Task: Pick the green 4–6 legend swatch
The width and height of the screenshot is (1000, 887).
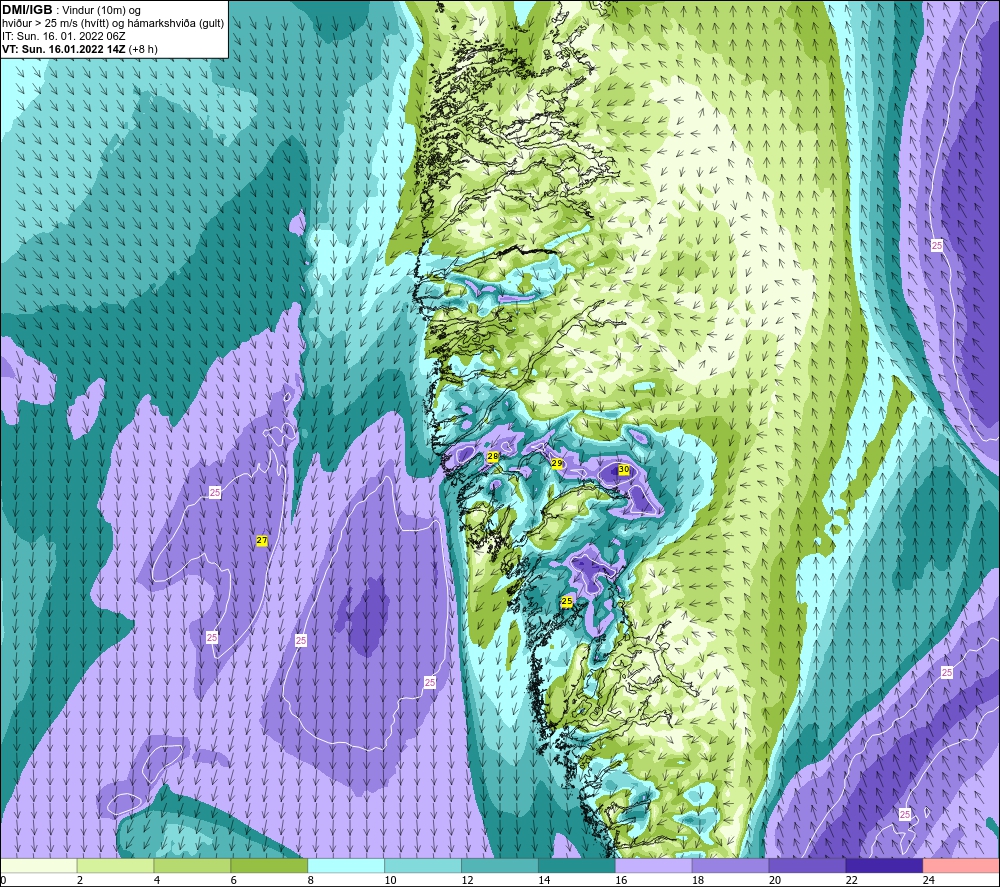Action: click(x=192, y=865)
